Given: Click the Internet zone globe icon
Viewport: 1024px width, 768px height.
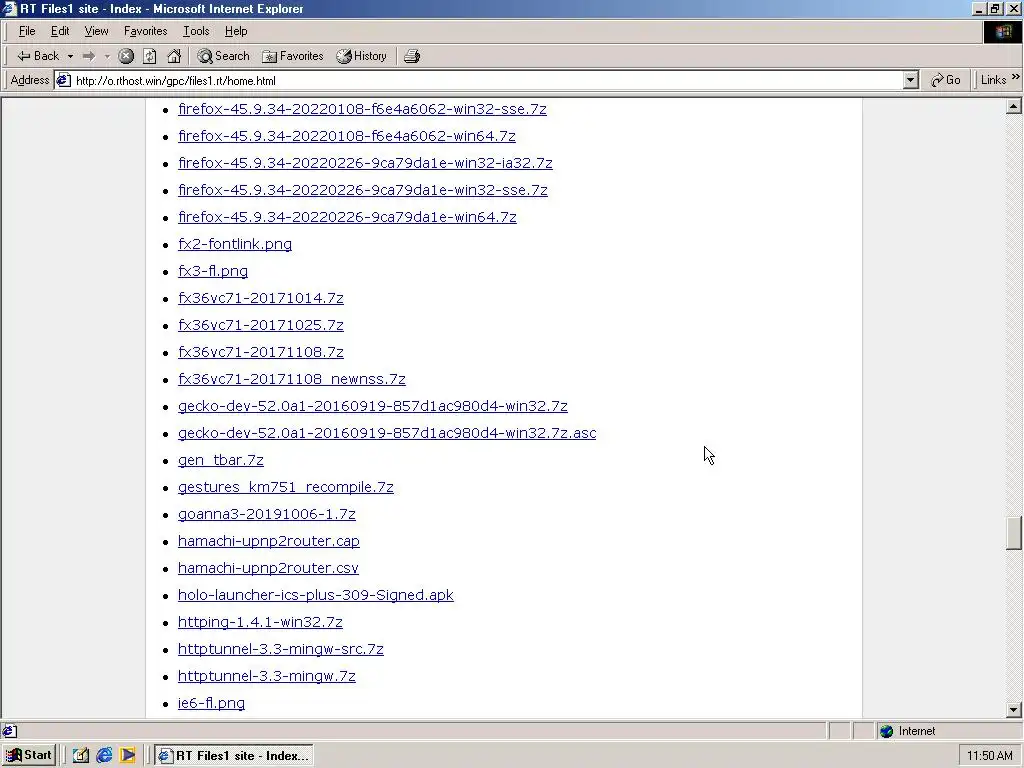Looking at the screenshot, I should (886, 731).
